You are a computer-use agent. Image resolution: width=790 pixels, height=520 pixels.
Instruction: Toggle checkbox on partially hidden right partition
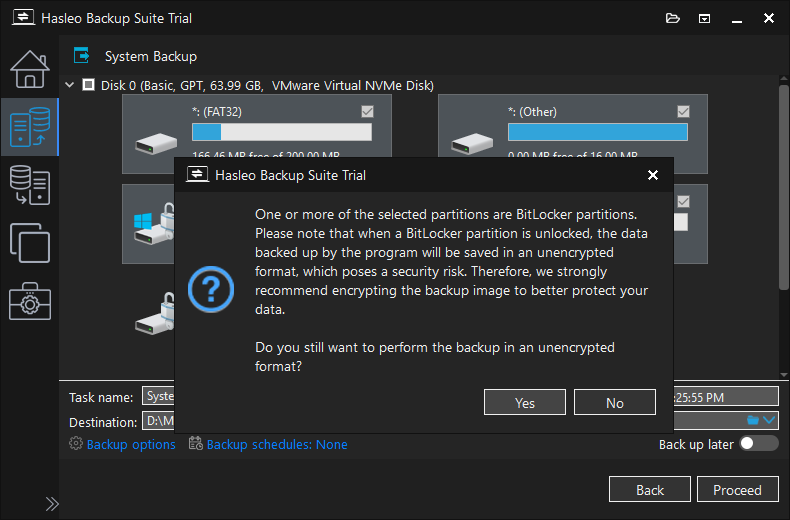click(683, 202)
